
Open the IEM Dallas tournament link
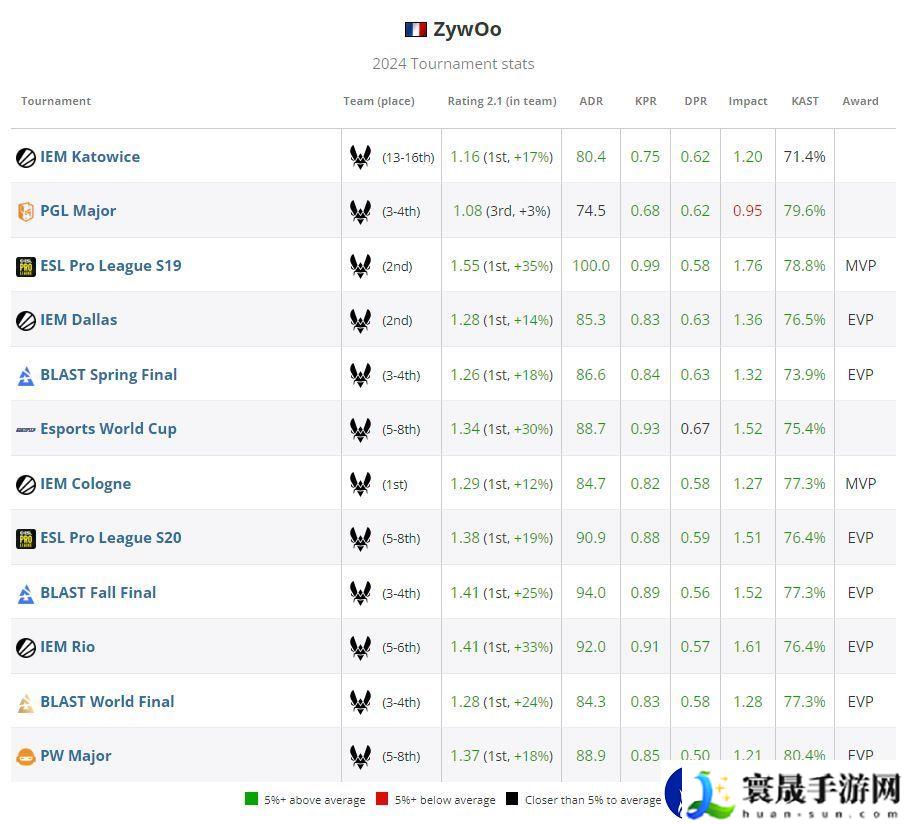tap(79, 320)
